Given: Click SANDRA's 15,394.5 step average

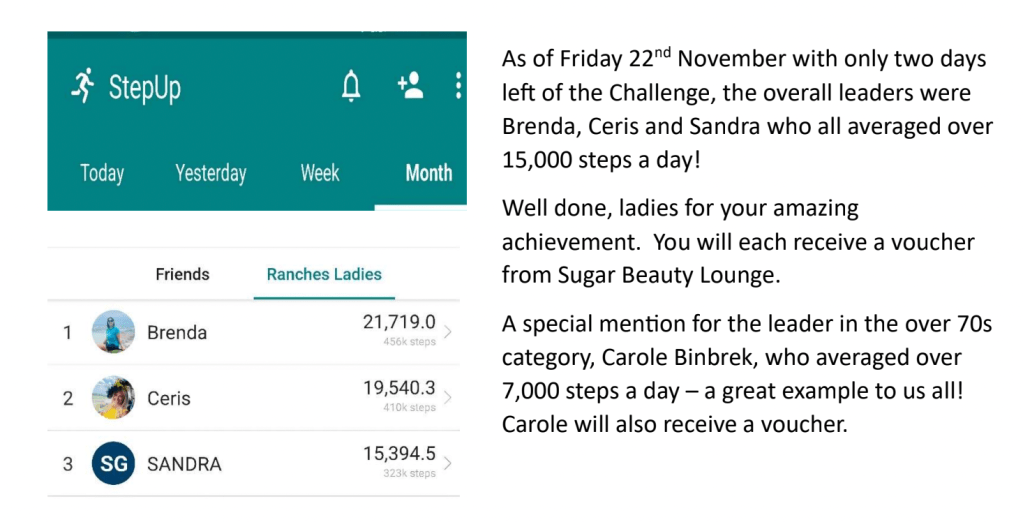Looking at the screenshot, I should coord(399,454).
